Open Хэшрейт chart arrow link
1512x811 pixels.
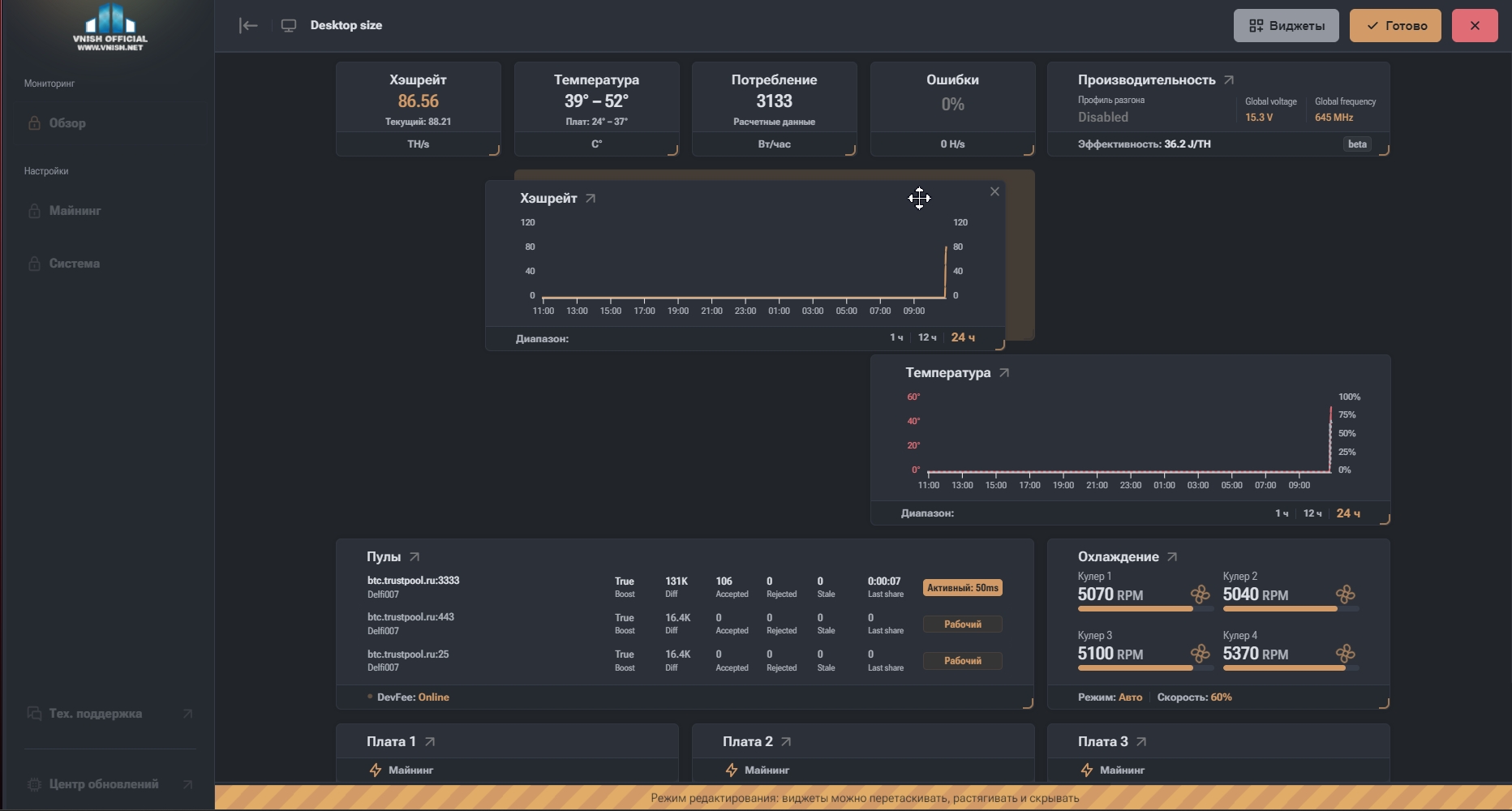591,198
